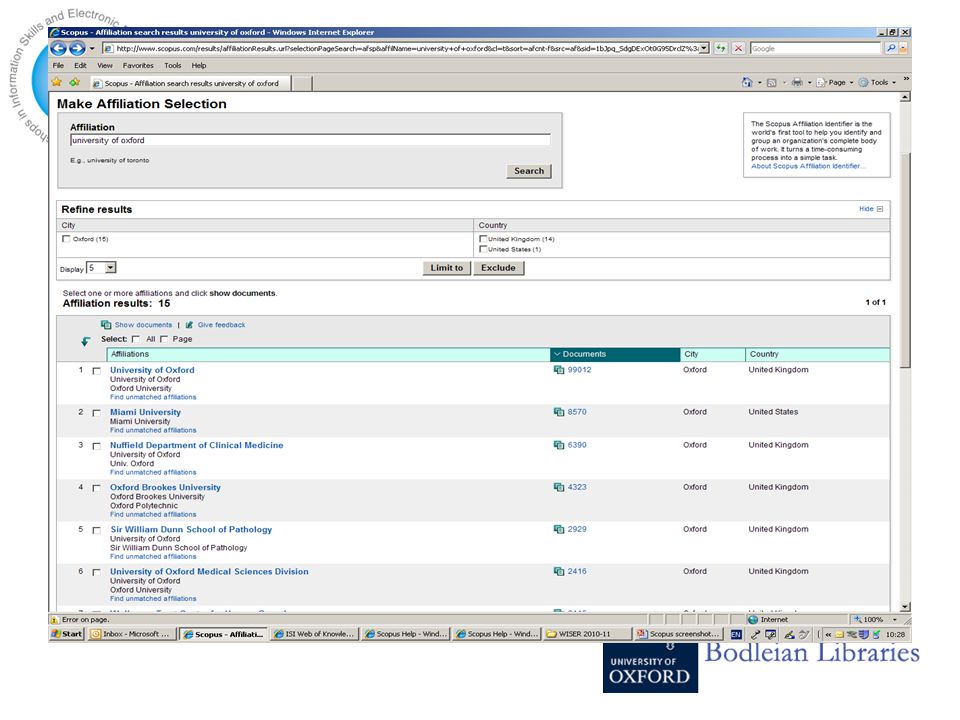Click the Add to Favorites star-plus icon
The height and width of the screenshot is (720, 960).
pyautogui.click(x=75, y=82)
